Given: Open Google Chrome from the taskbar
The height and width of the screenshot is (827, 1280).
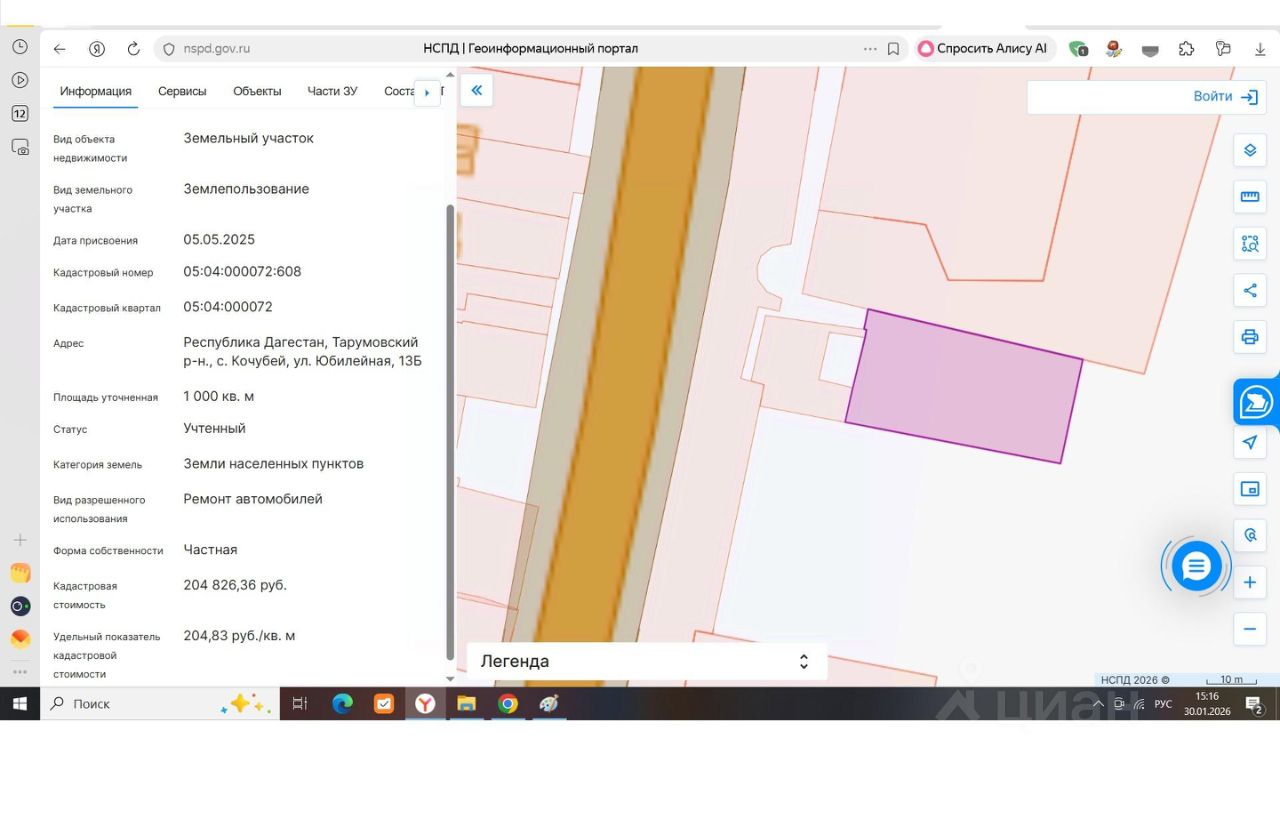Looking at the screenshot, I should (x=508, y=704).
